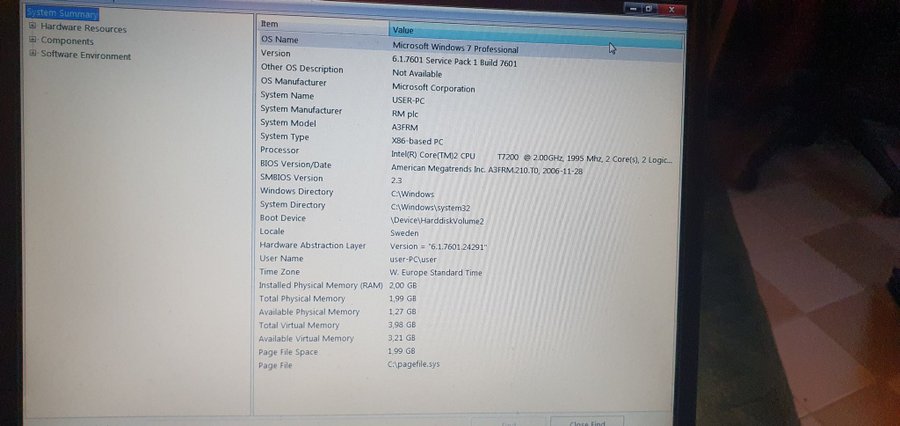This screenshot has width=900, height=426.
Task: Click the X86-based PC value
Action: [417, 141]
